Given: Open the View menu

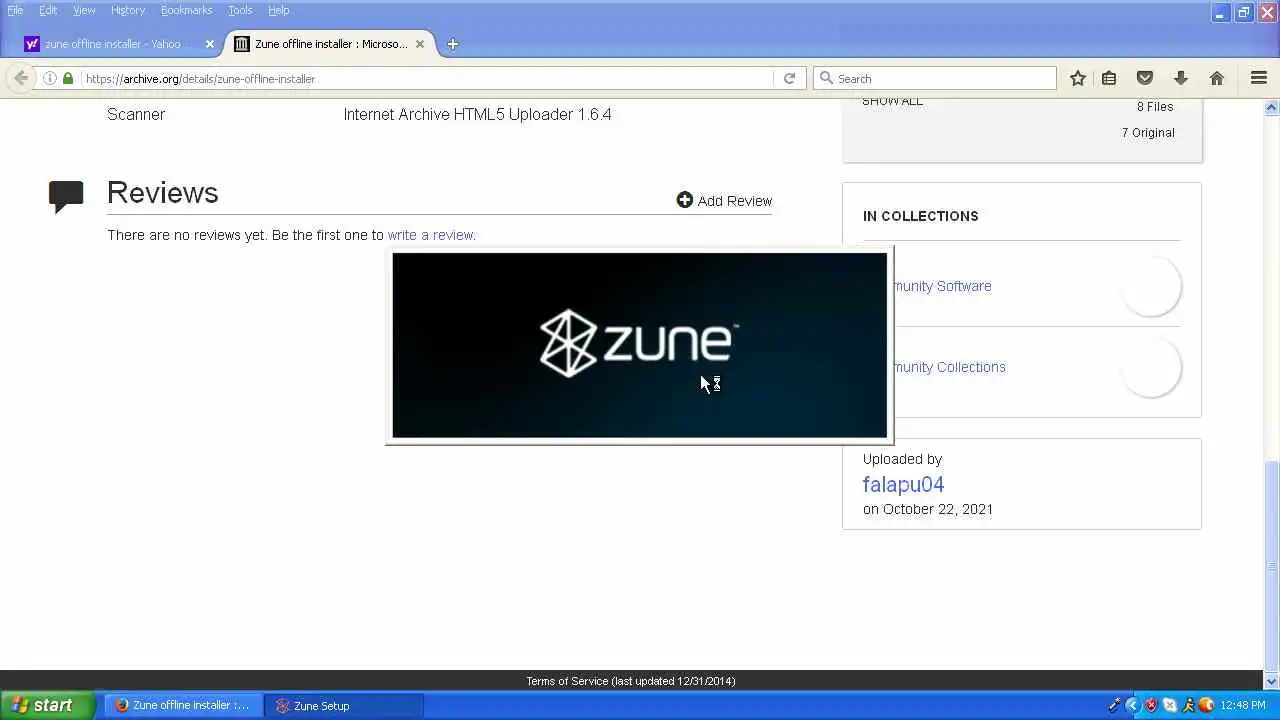Looking at the screenshot, I should tap(84, 10).
